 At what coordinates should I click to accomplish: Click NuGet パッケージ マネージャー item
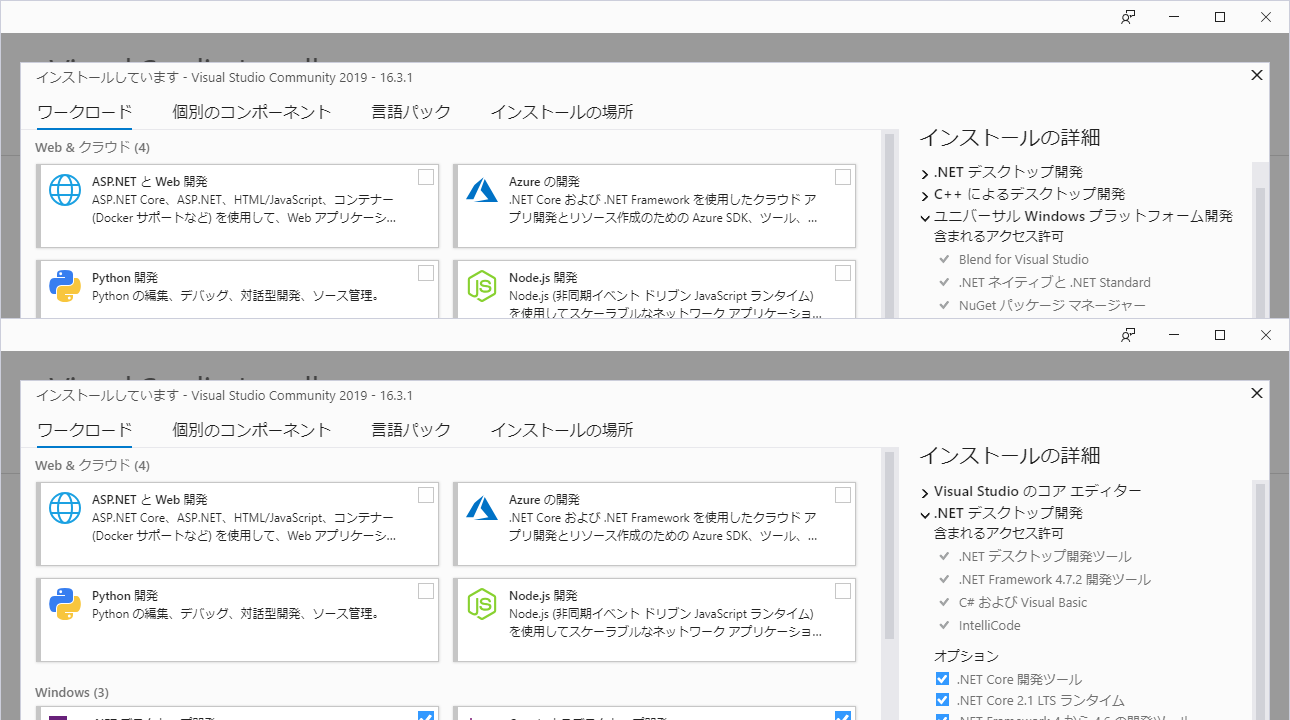(x=1052, y=306)
